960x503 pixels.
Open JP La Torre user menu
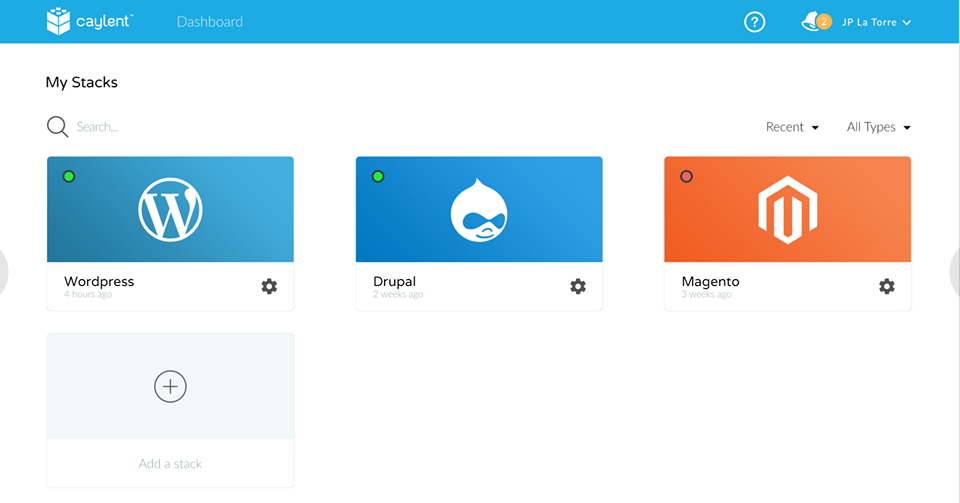[876, 22]
